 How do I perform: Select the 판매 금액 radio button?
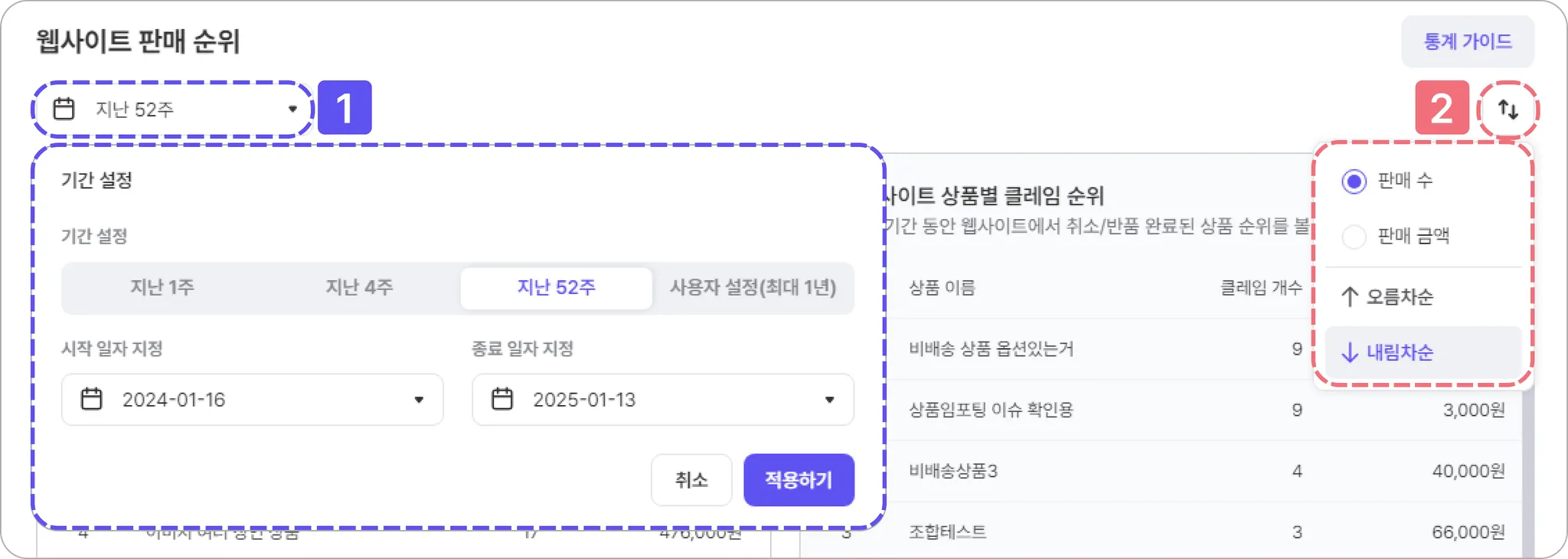pos(1354,237)
